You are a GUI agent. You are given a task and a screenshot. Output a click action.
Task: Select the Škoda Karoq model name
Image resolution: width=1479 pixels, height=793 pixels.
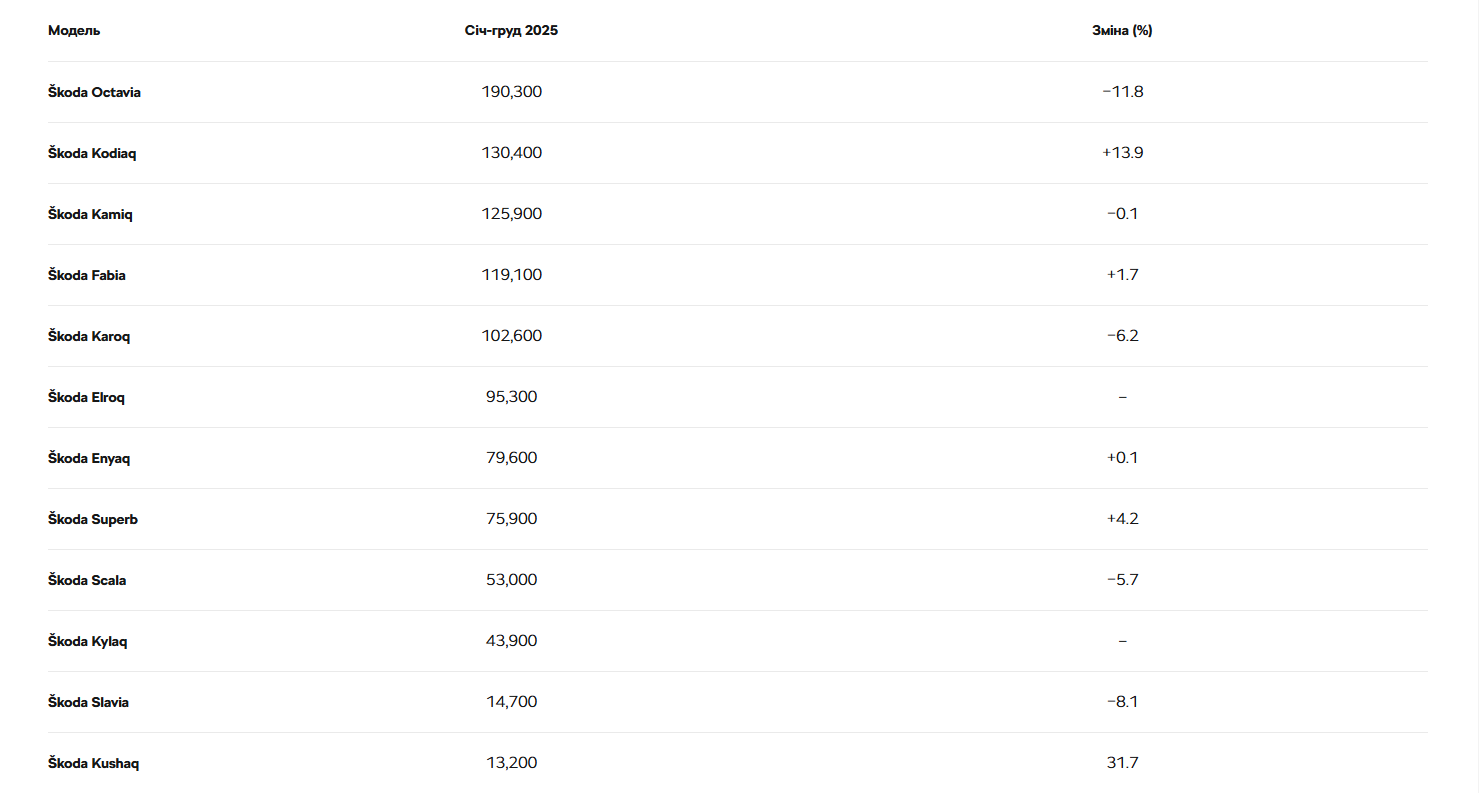(x=89, y=336)
